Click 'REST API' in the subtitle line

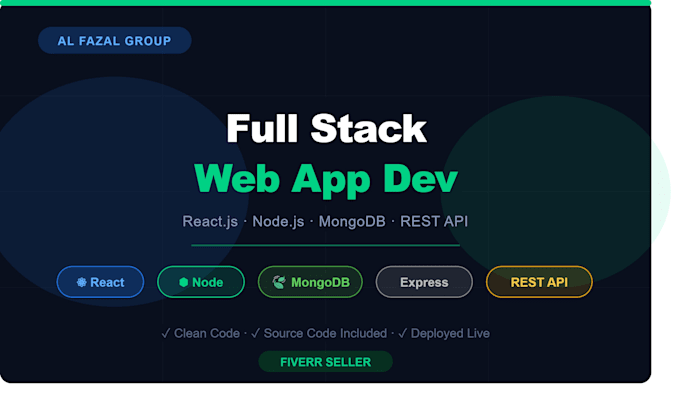point(434,222)
